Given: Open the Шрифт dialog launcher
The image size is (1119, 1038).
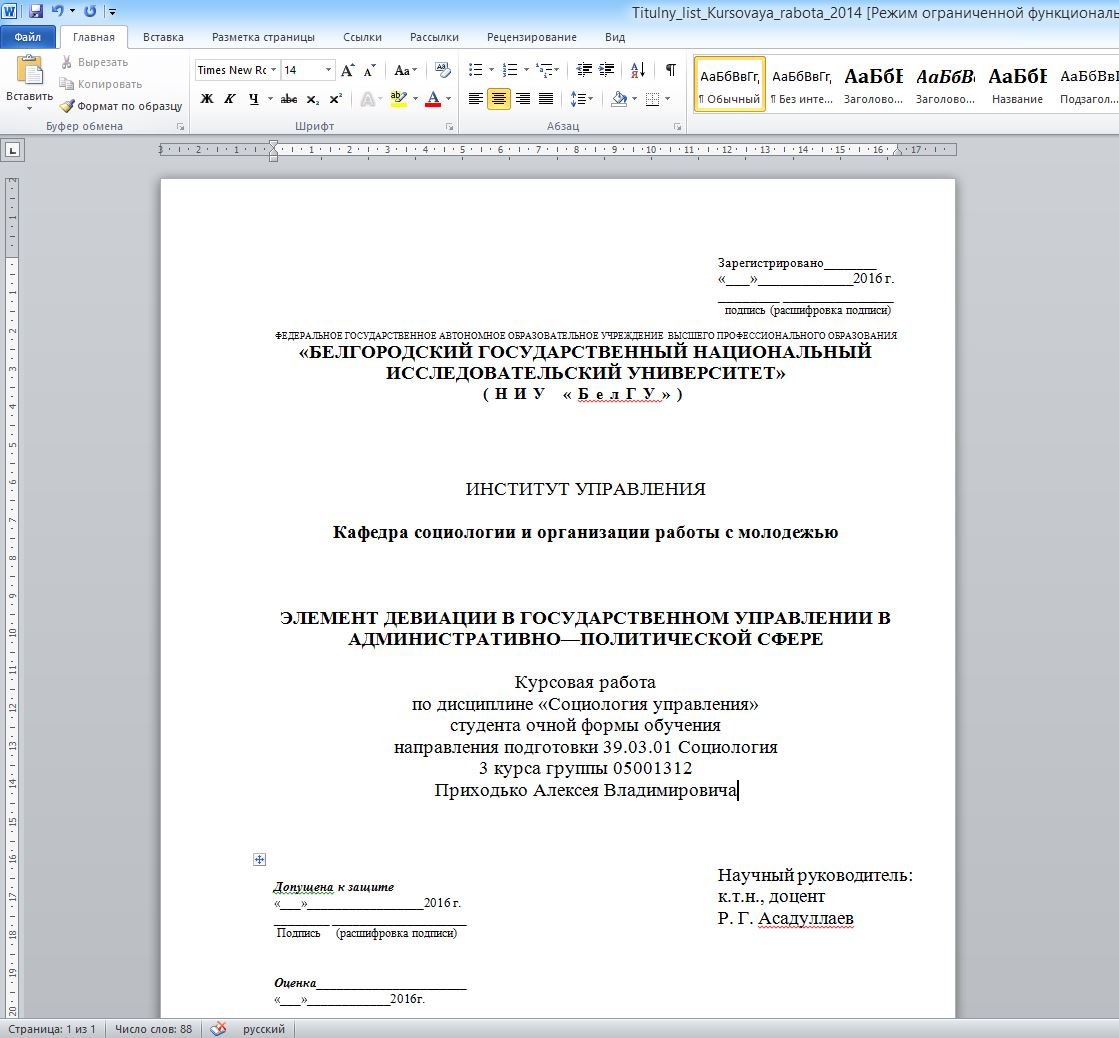Looking at the screenshot, I should [450, 127].
